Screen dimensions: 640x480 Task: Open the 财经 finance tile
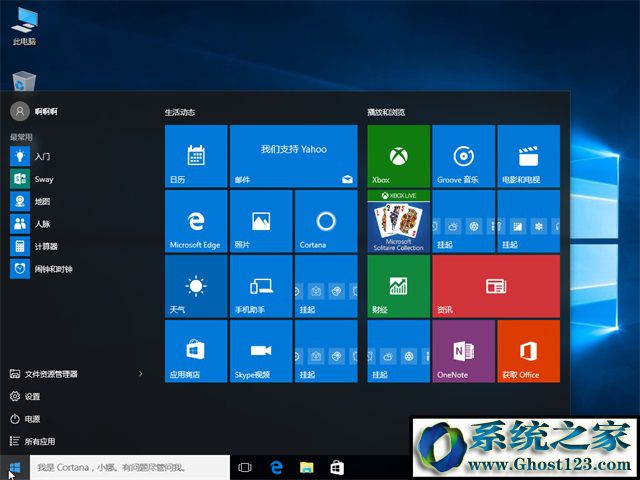pyautogui.click(x=399, y=286)
